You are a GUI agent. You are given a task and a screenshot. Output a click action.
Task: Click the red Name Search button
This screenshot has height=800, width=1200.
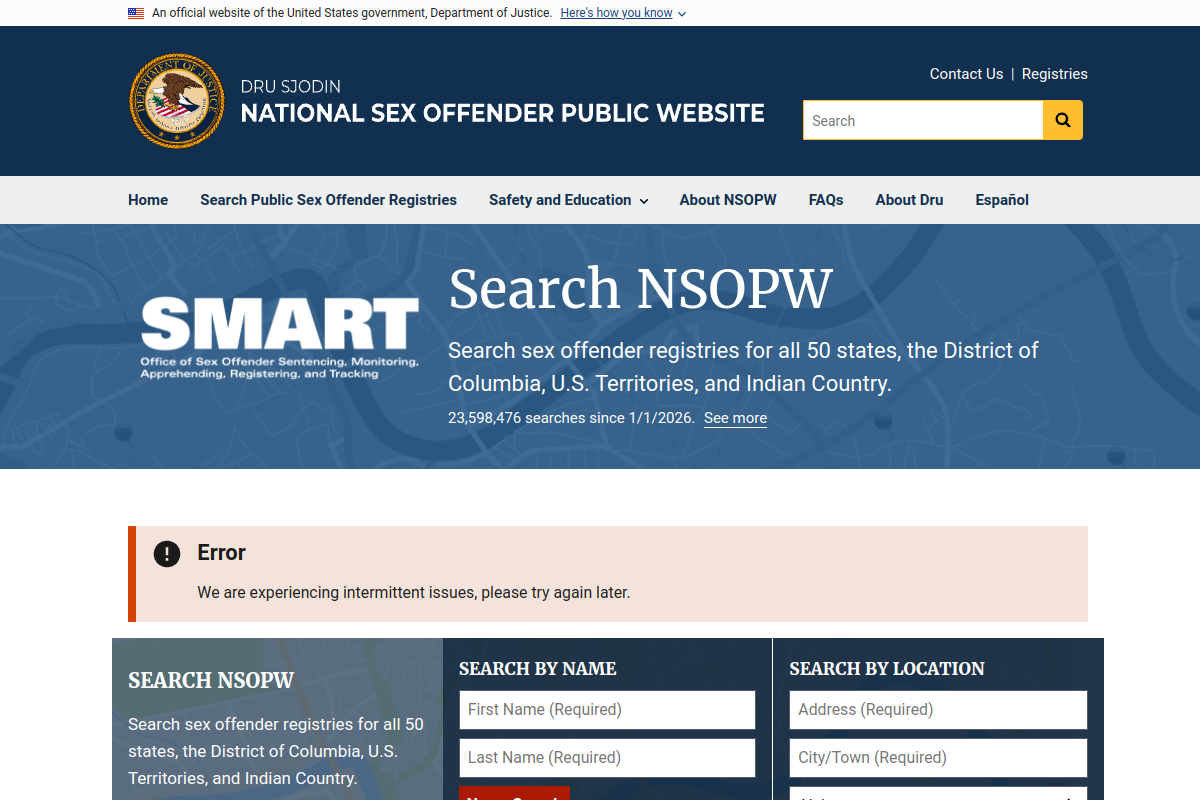pyautogui.click(x=514, y=793)
